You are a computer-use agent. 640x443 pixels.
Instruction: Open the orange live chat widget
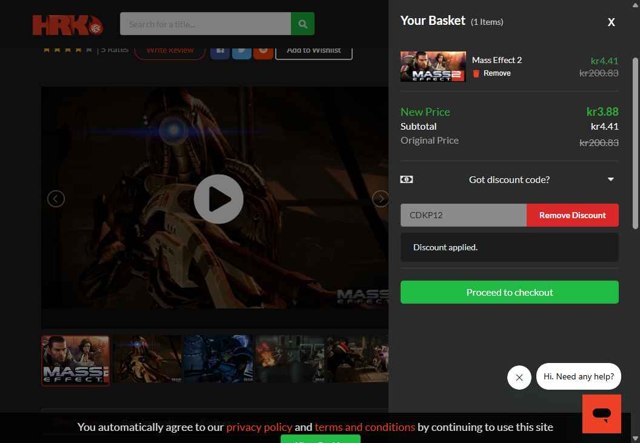pos(602,414)
